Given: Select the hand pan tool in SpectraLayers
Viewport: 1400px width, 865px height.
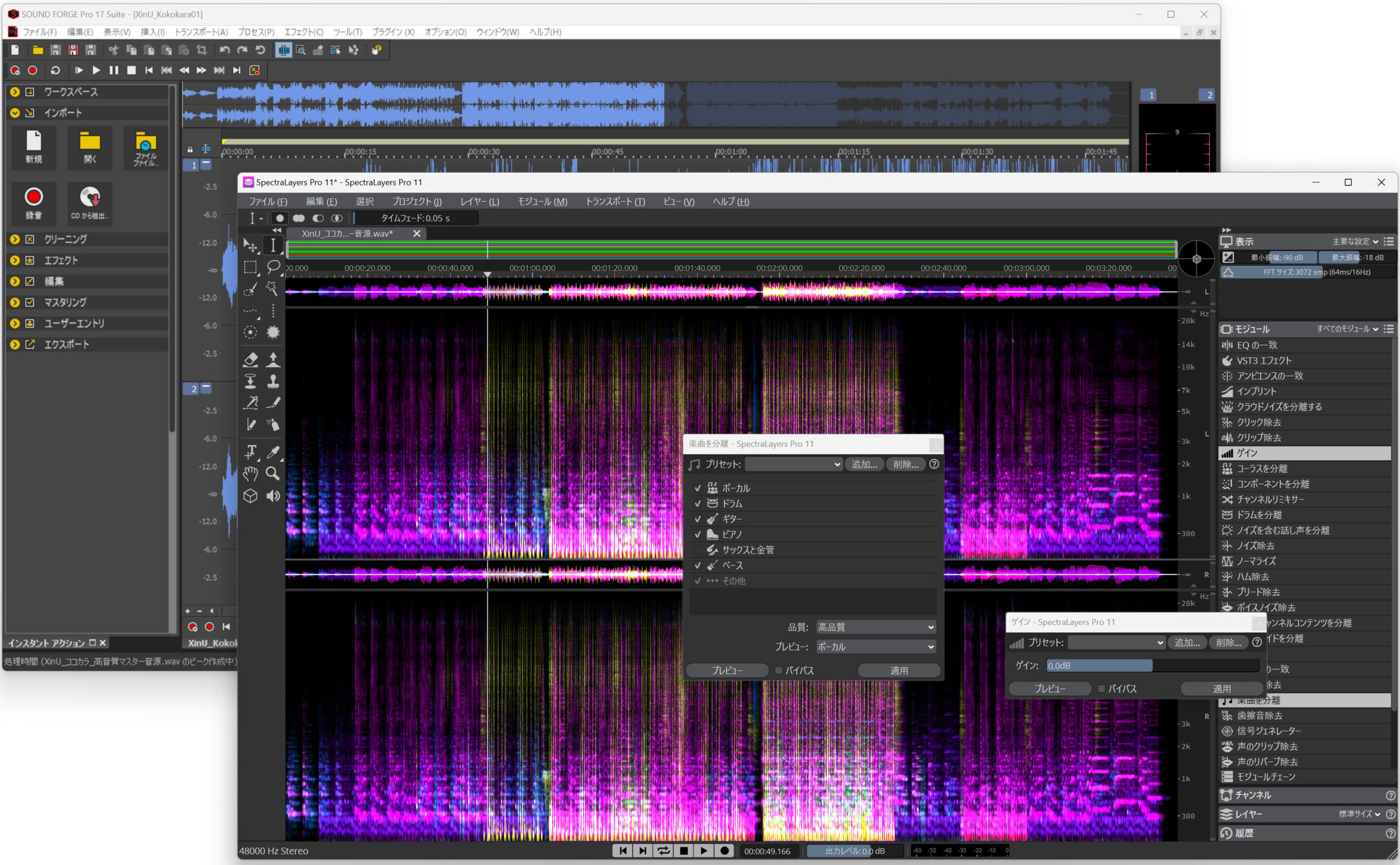Looking at the screenshot, I should pos(250,474).
